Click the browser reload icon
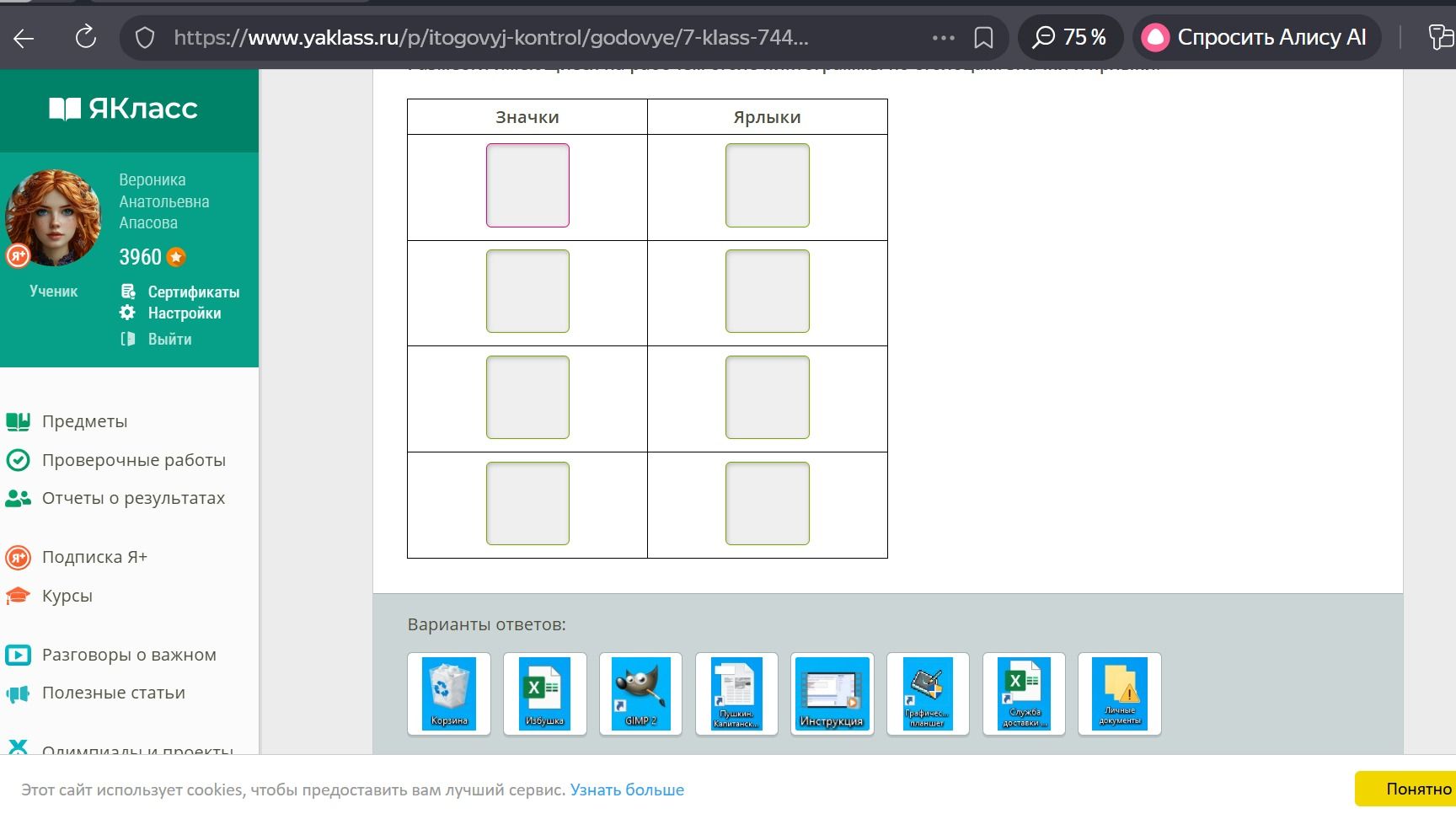This screenshot has width=1456, height=819. (x=85, y=37)
